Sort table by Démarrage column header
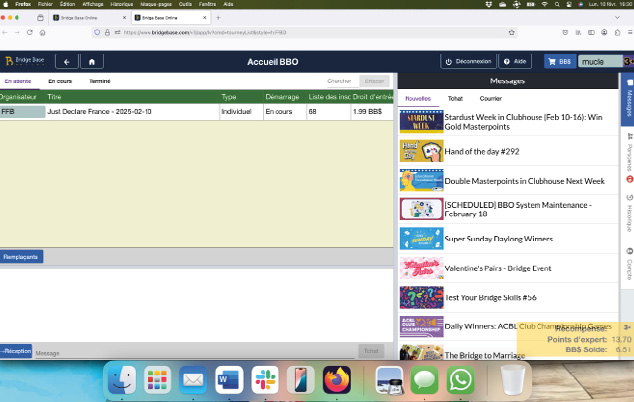 283,97
